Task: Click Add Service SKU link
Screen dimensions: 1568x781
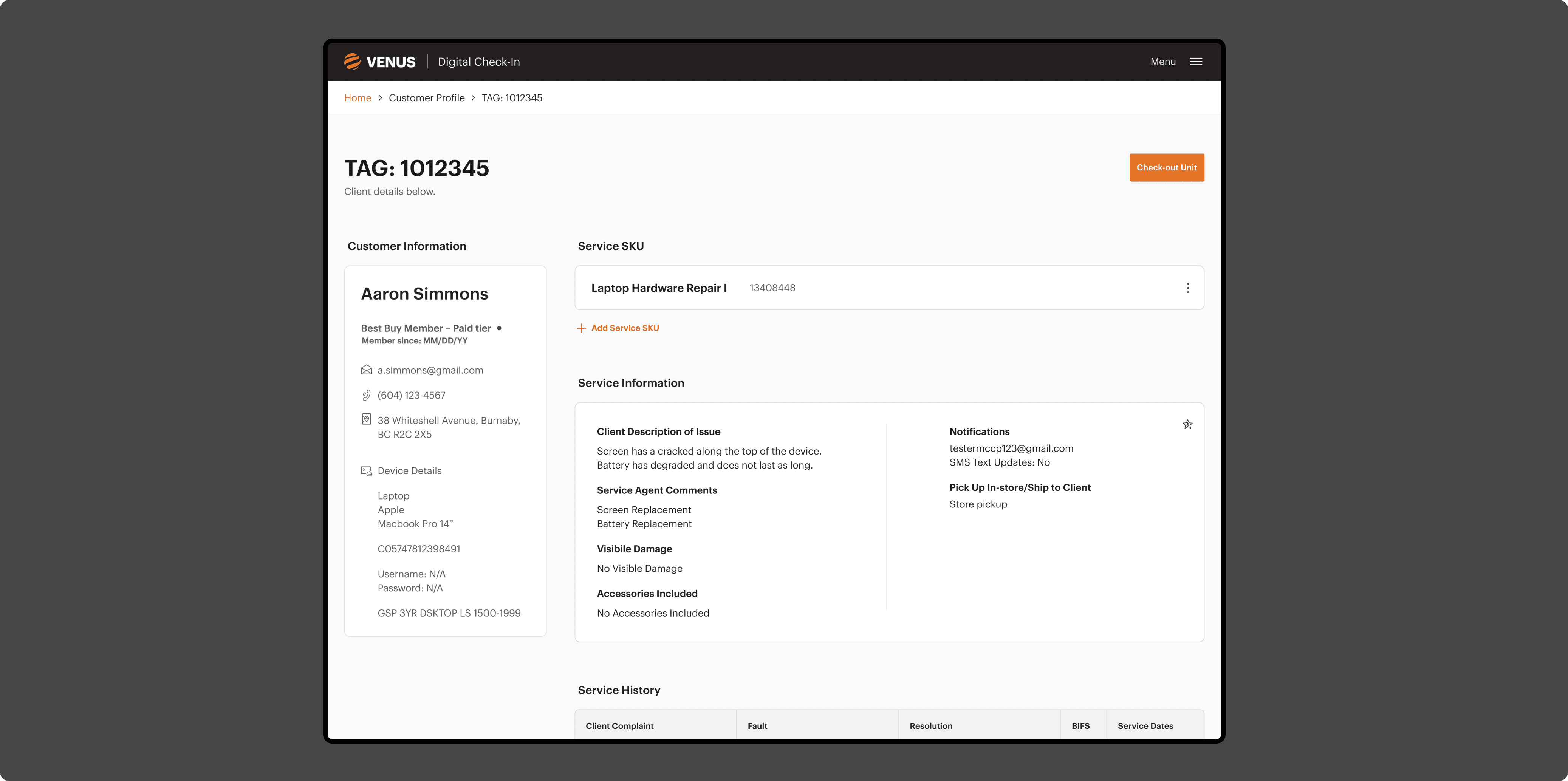Action: tap(625, 328)
